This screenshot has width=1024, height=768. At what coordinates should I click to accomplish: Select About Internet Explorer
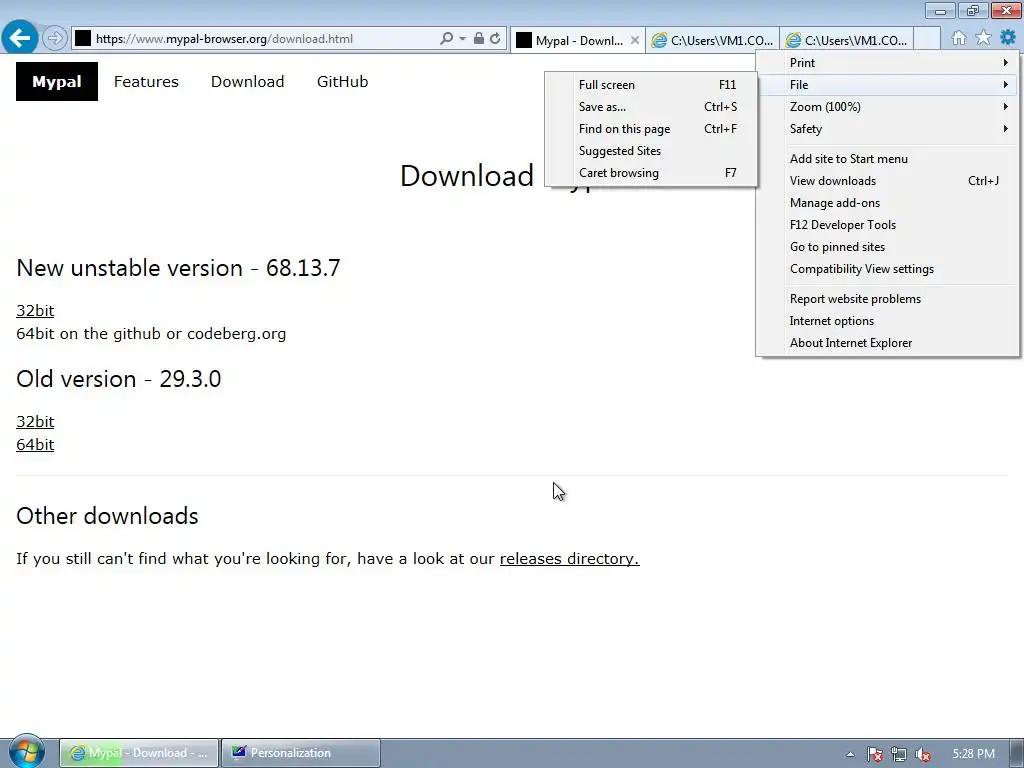click(x=888, y=343)
